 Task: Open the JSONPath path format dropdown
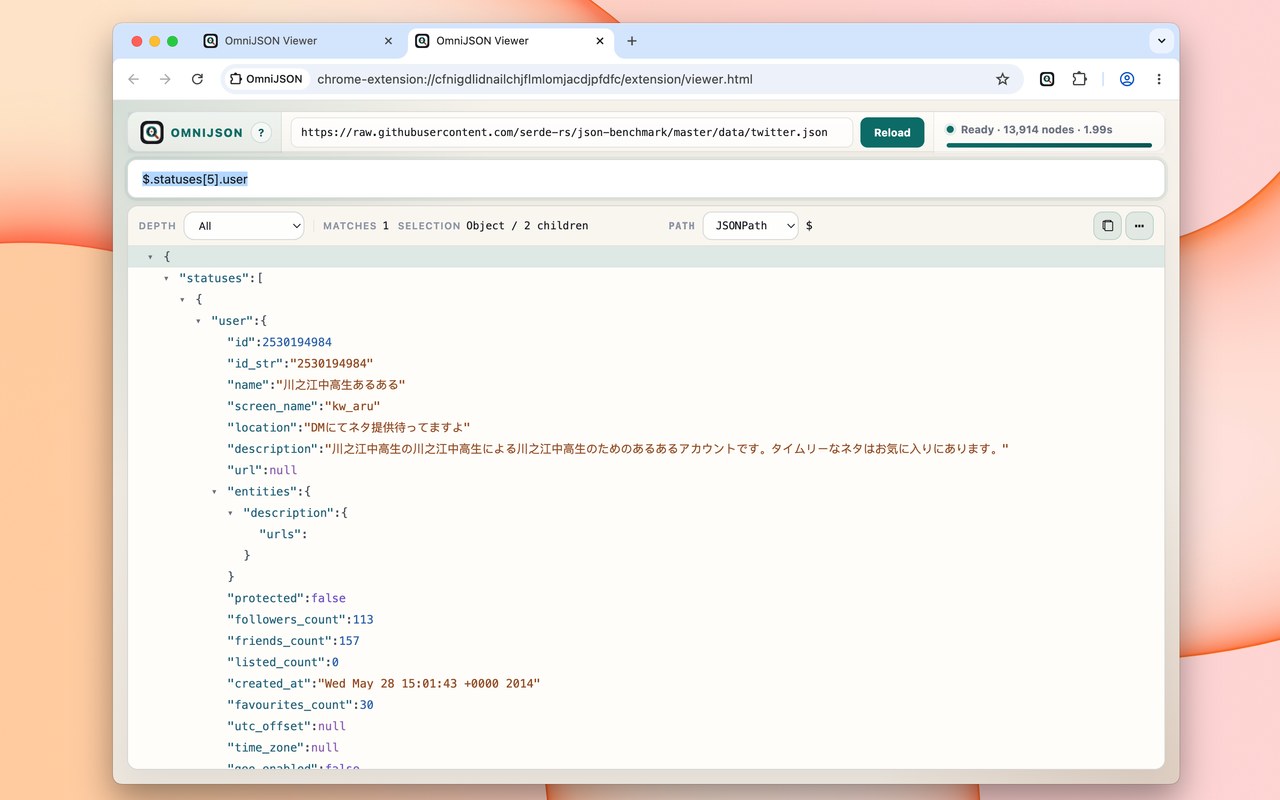750,226
